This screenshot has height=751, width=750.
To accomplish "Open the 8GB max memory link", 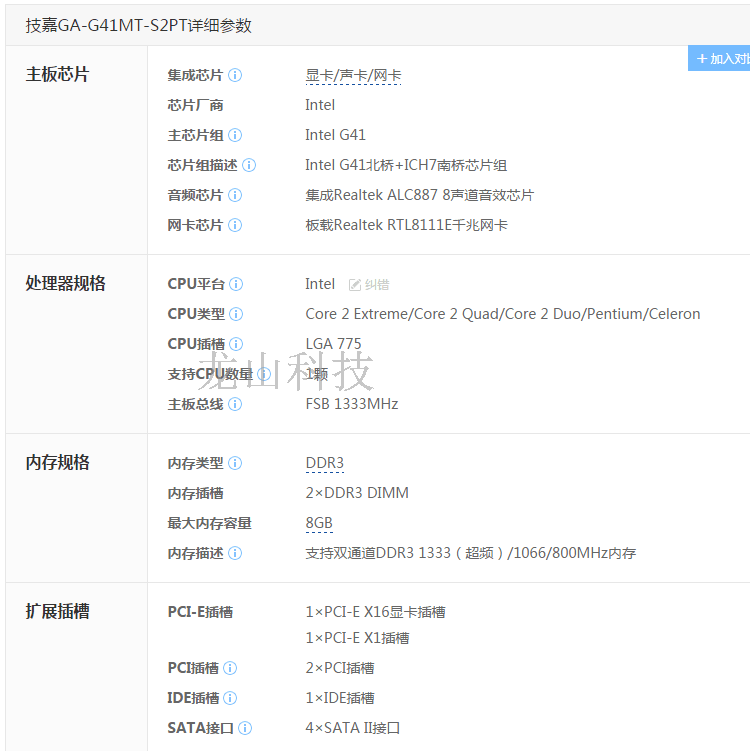I will click(x=319, y=523).
